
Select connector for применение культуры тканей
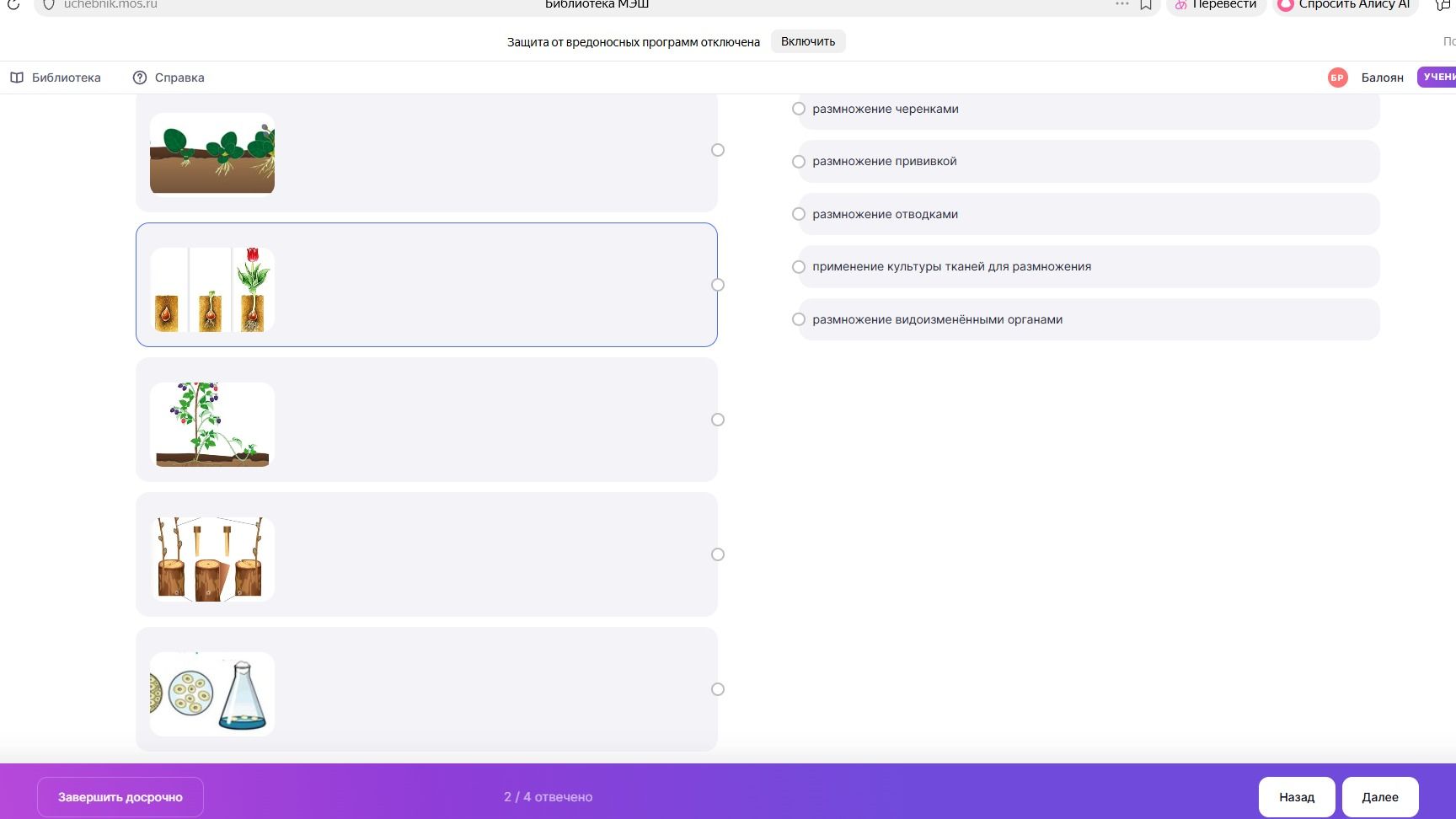coord(799,267)
